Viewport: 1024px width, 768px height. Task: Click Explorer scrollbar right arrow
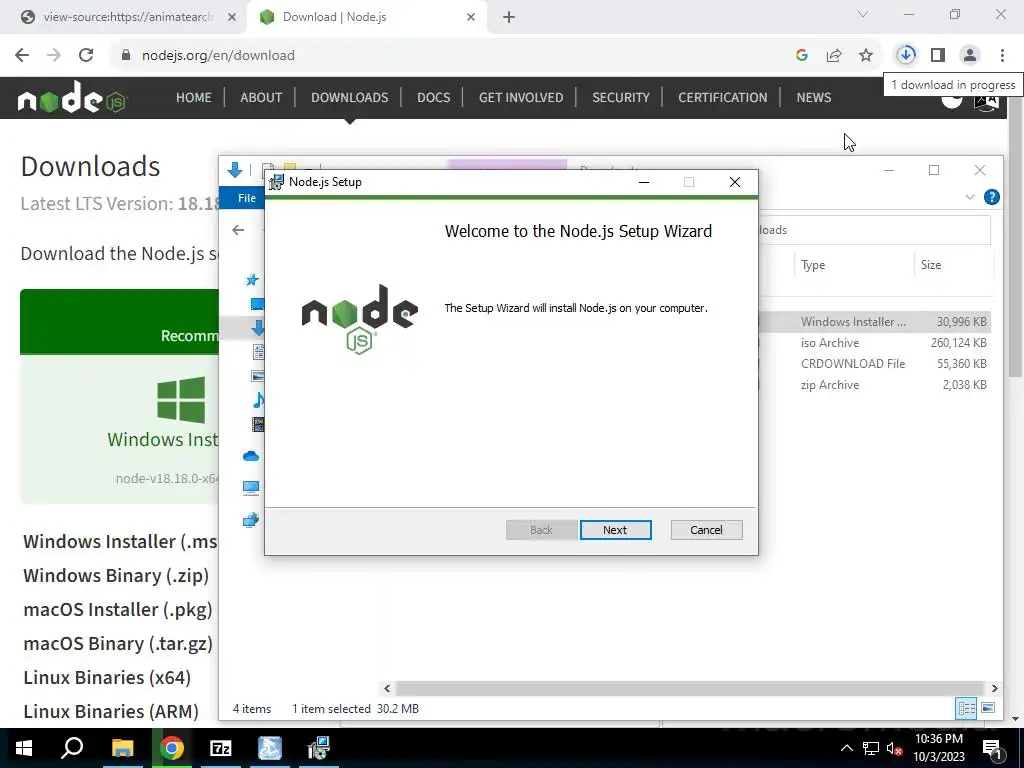[995, 688]
